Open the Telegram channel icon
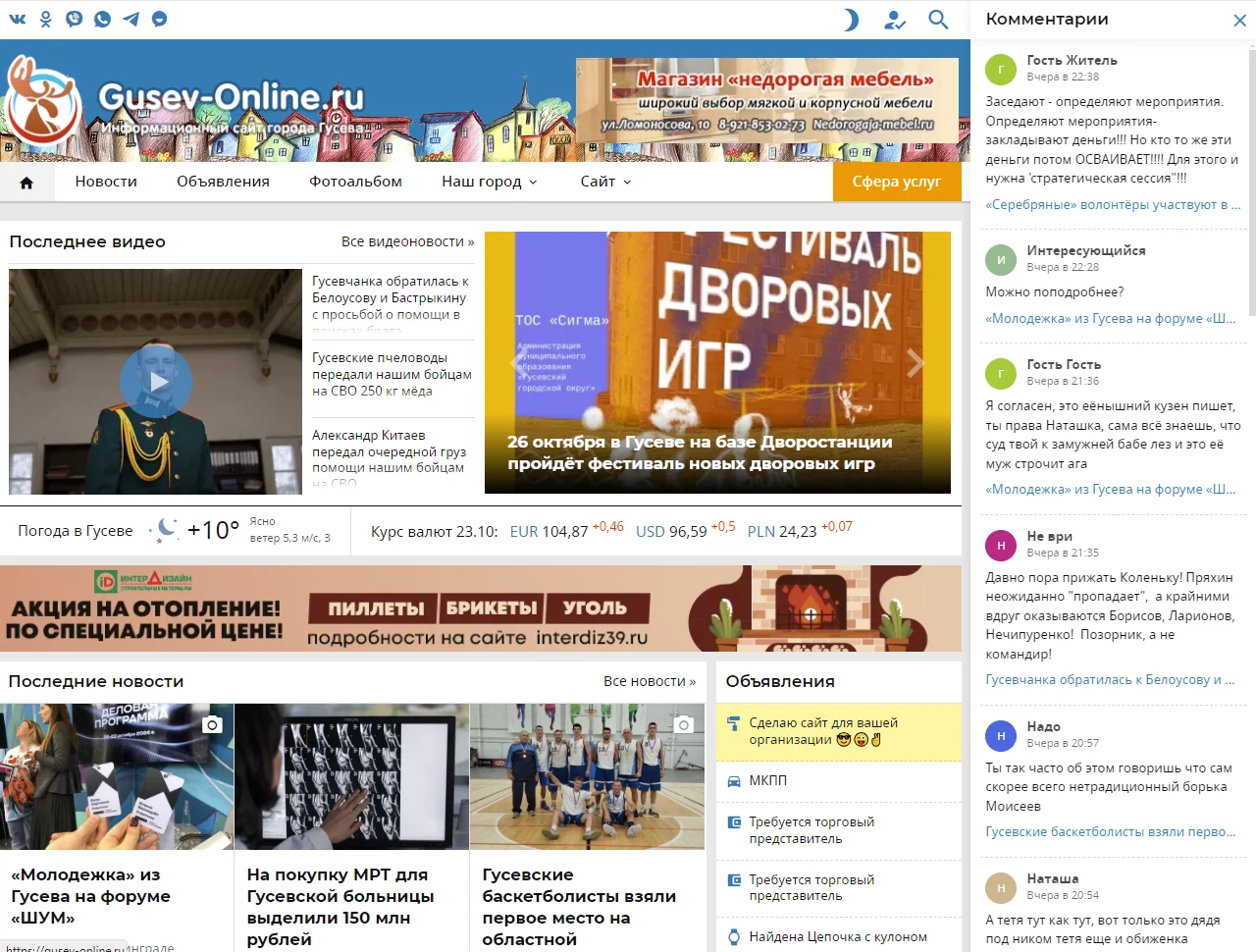 click(x=131, y=19)
